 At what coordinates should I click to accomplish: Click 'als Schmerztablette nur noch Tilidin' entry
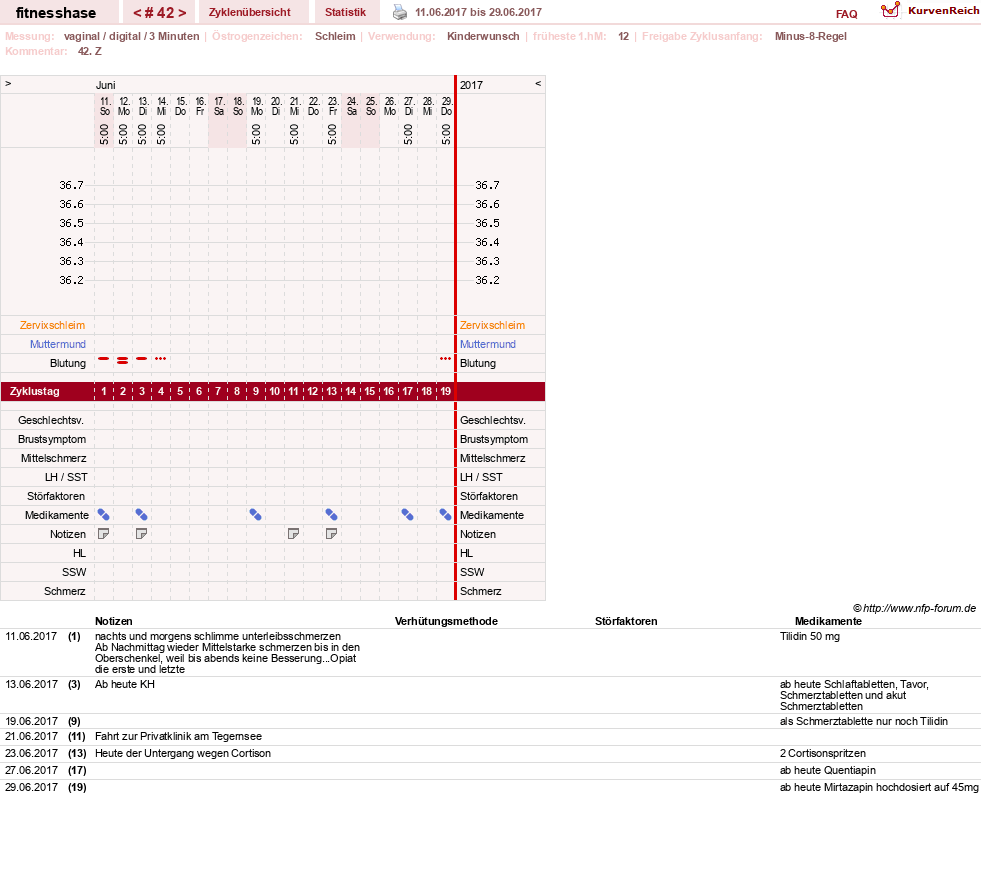(x=863, y=721)
